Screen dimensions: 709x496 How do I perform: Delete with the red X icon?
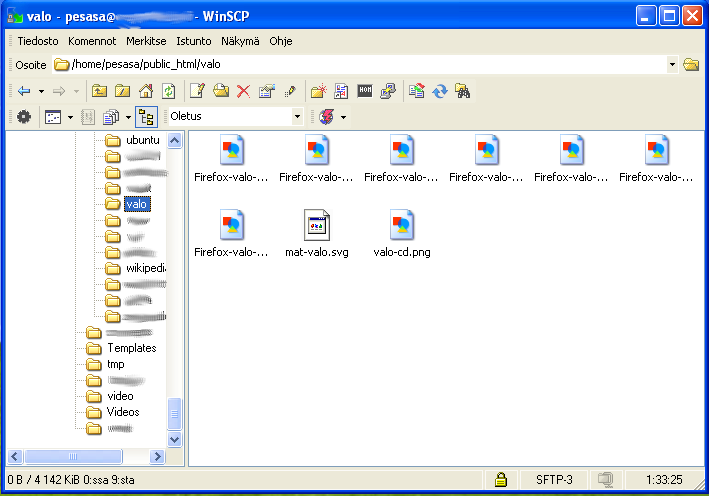tap(243, 91)
